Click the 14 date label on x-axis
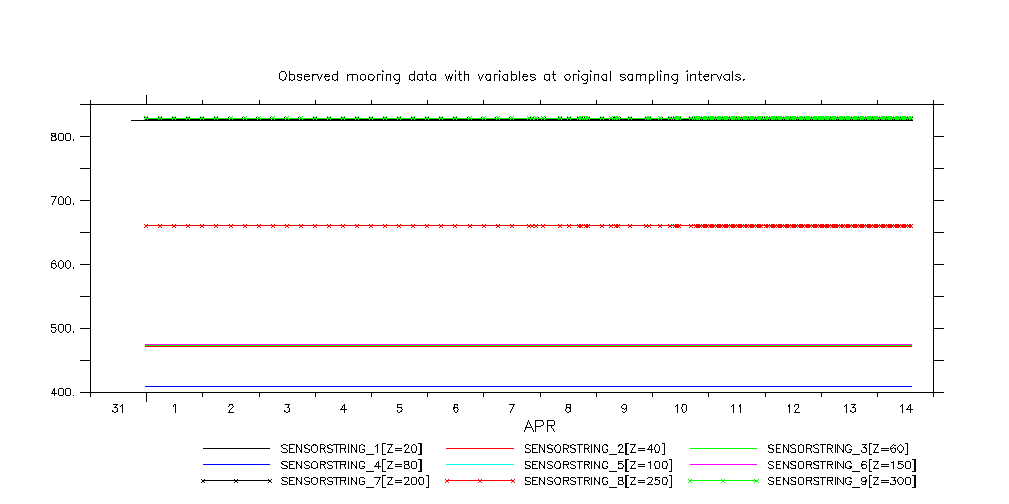This screenshot has height=504, width=1009. (905, 410)
